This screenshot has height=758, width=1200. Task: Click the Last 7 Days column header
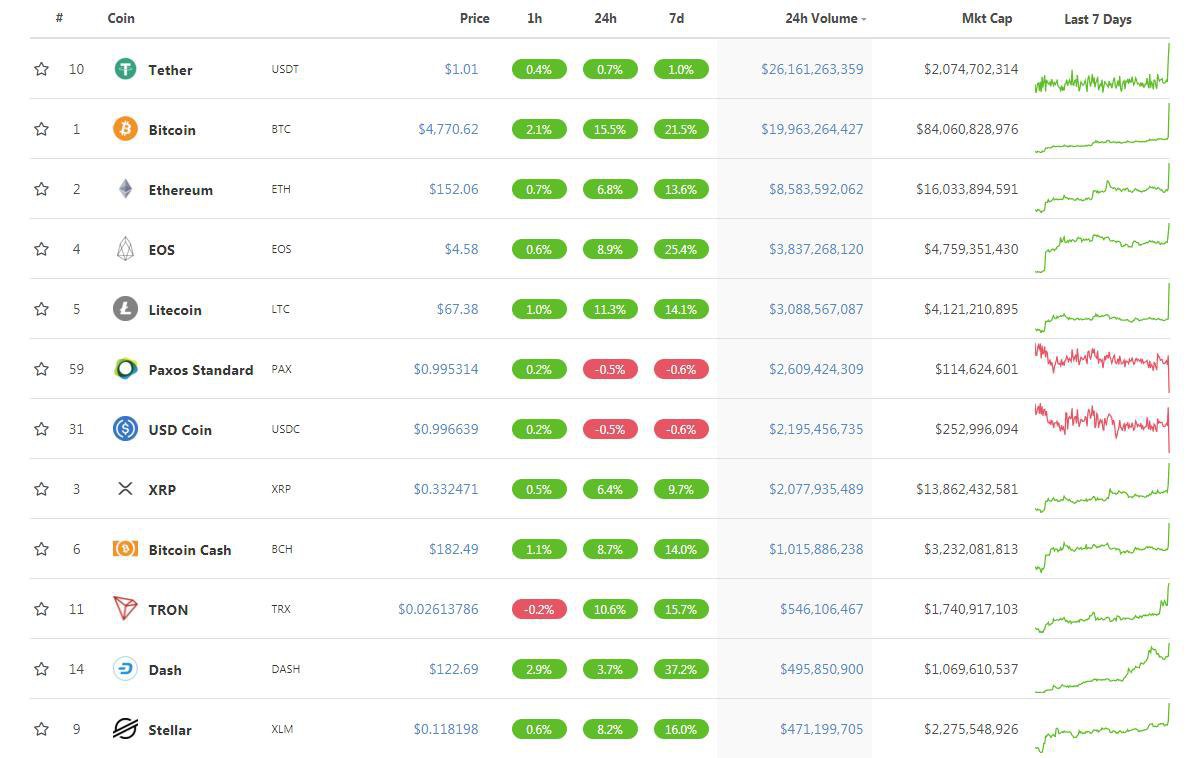tap(1098, 19)
